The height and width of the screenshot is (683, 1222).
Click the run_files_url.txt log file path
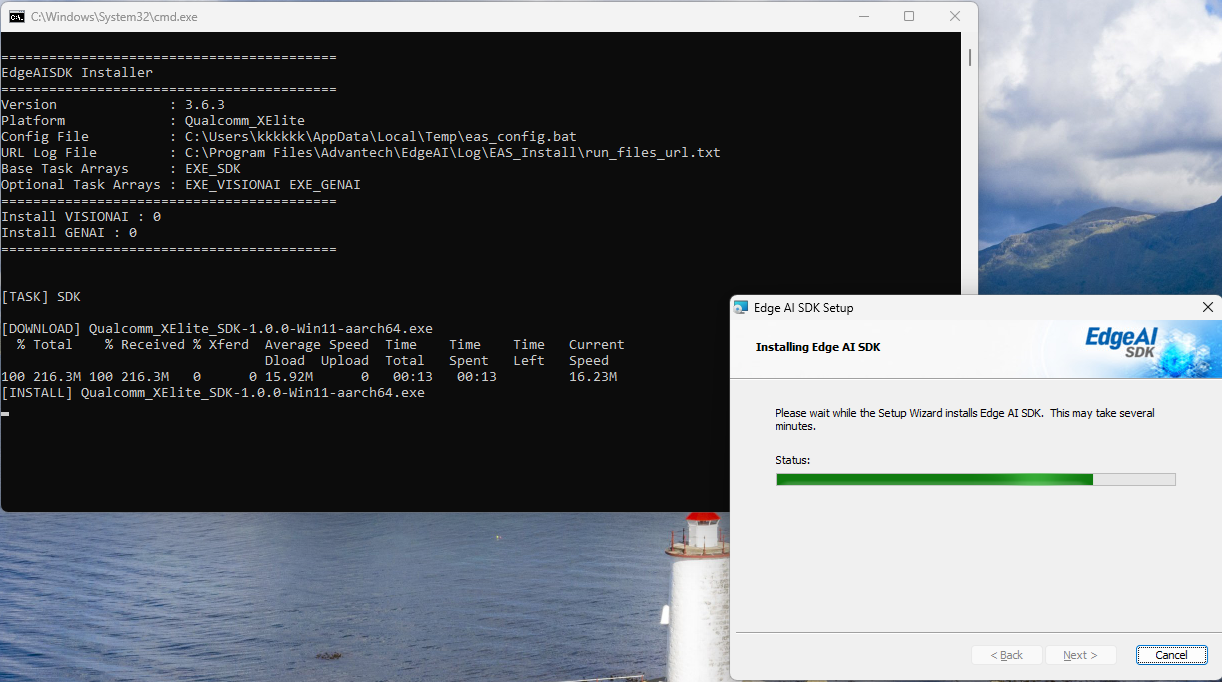[x=453, y=152]
